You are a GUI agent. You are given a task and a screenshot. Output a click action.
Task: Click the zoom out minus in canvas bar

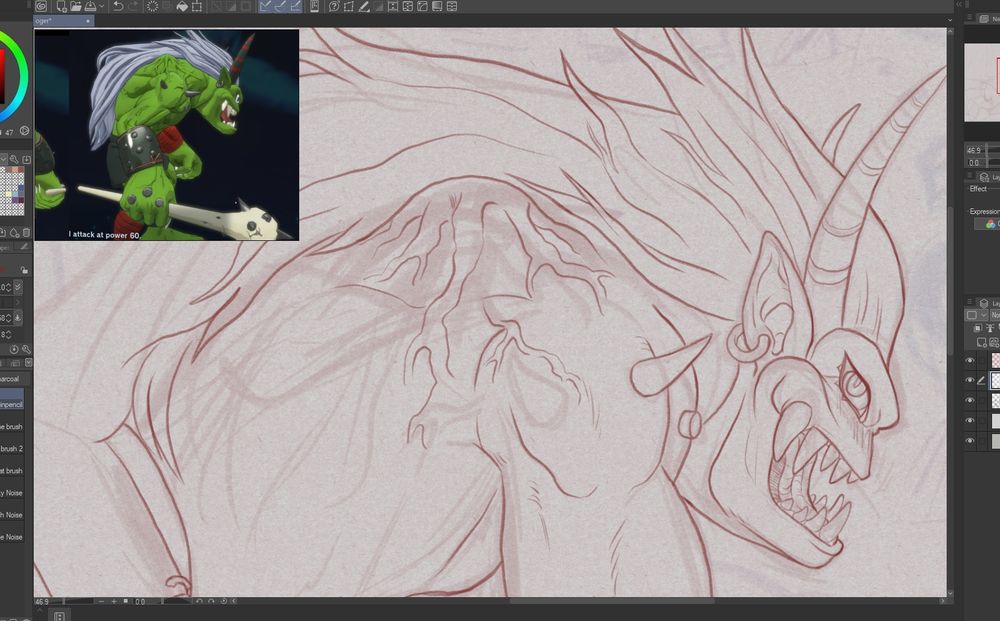point(102,601)
